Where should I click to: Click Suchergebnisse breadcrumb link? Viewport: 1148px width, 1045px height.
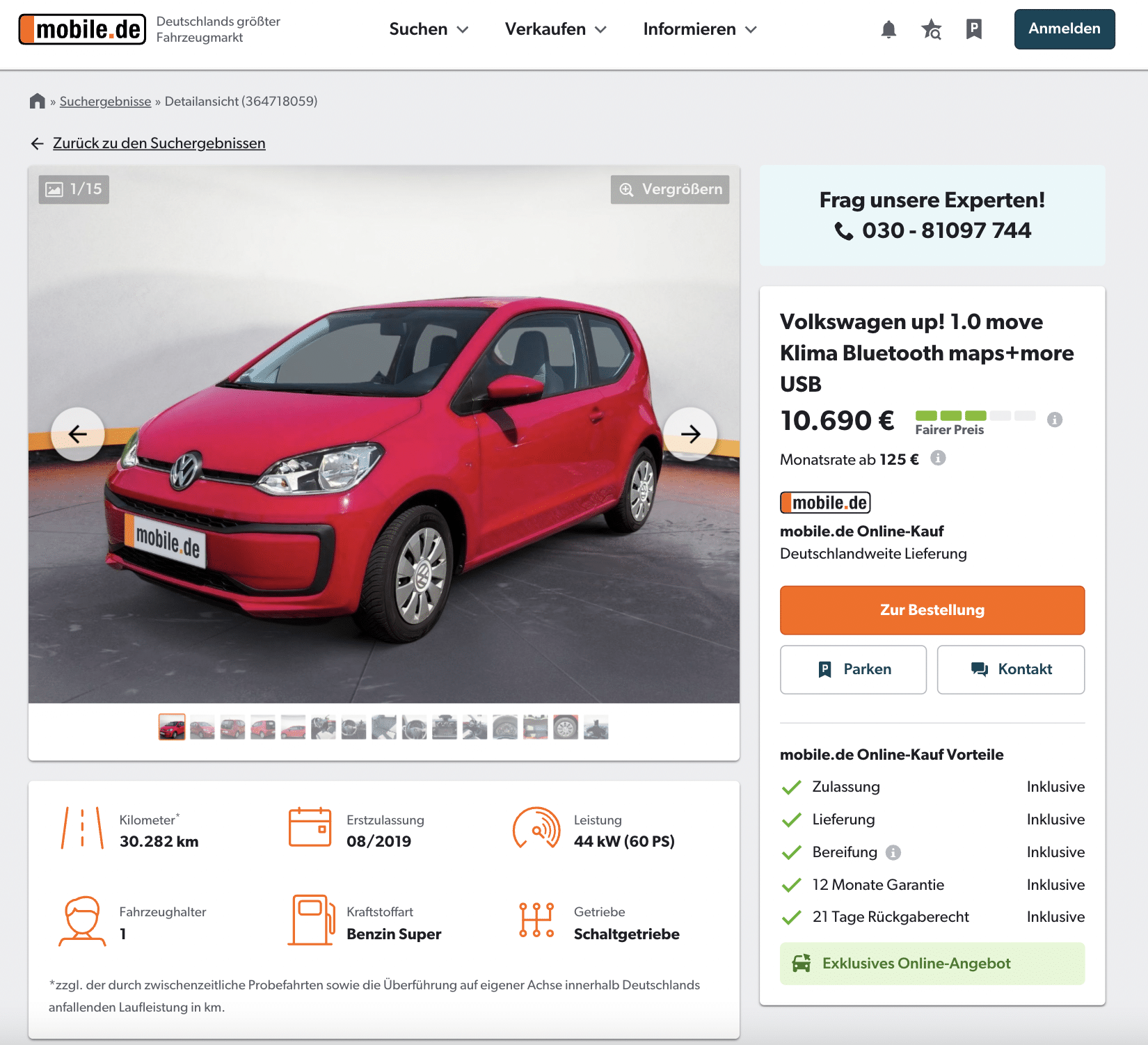coord(105,102)
